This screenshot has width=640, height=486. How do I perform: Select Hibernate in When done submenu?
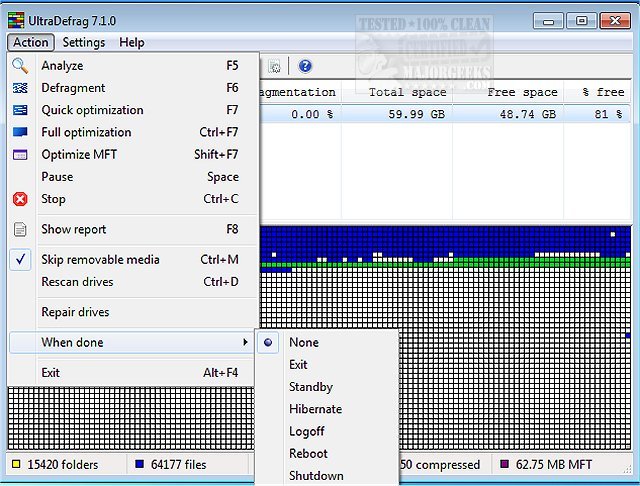tap(327, 409)
